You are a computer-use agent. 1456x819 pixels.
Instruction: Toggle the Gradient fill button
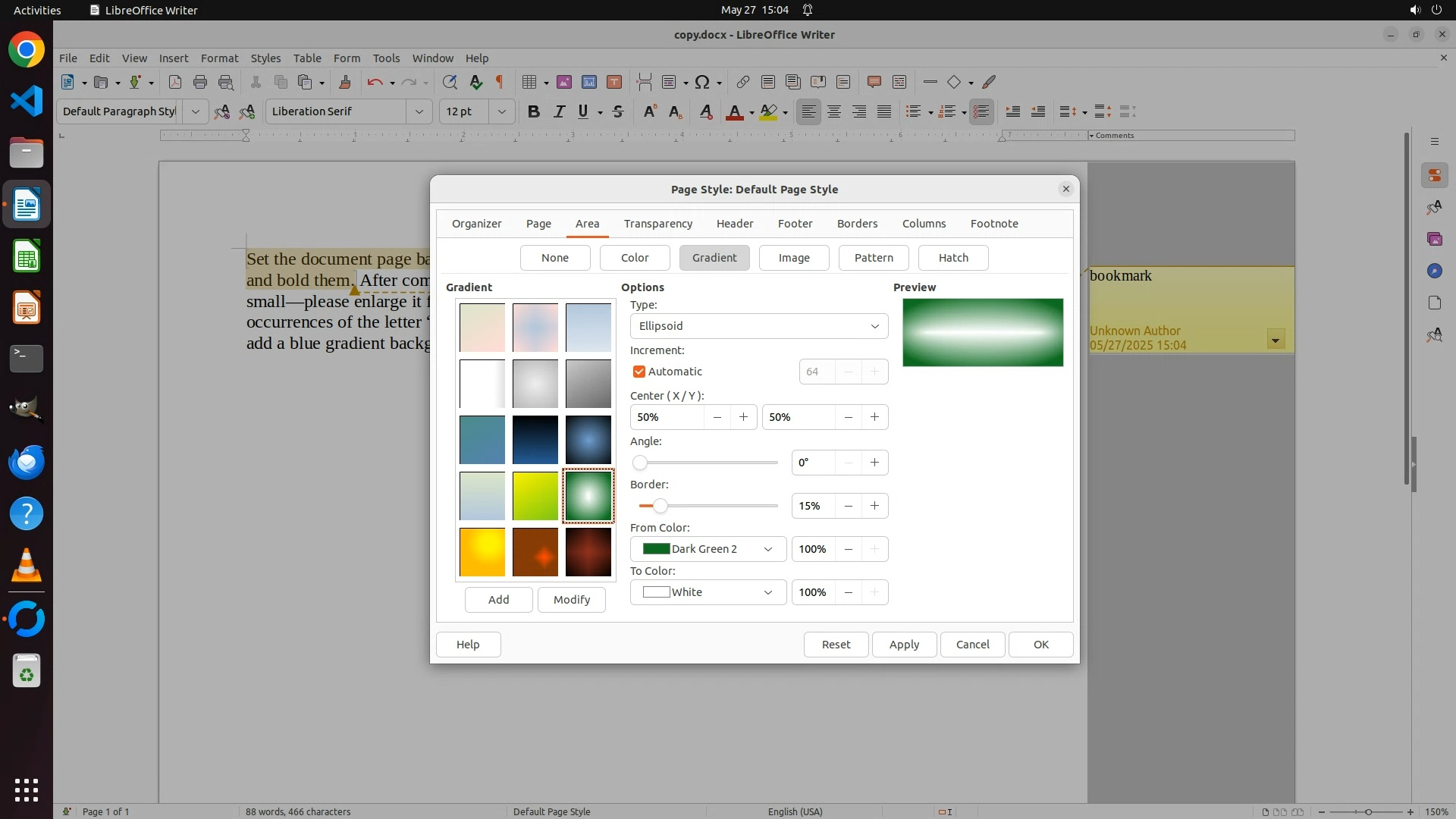(x=714, y=258)
